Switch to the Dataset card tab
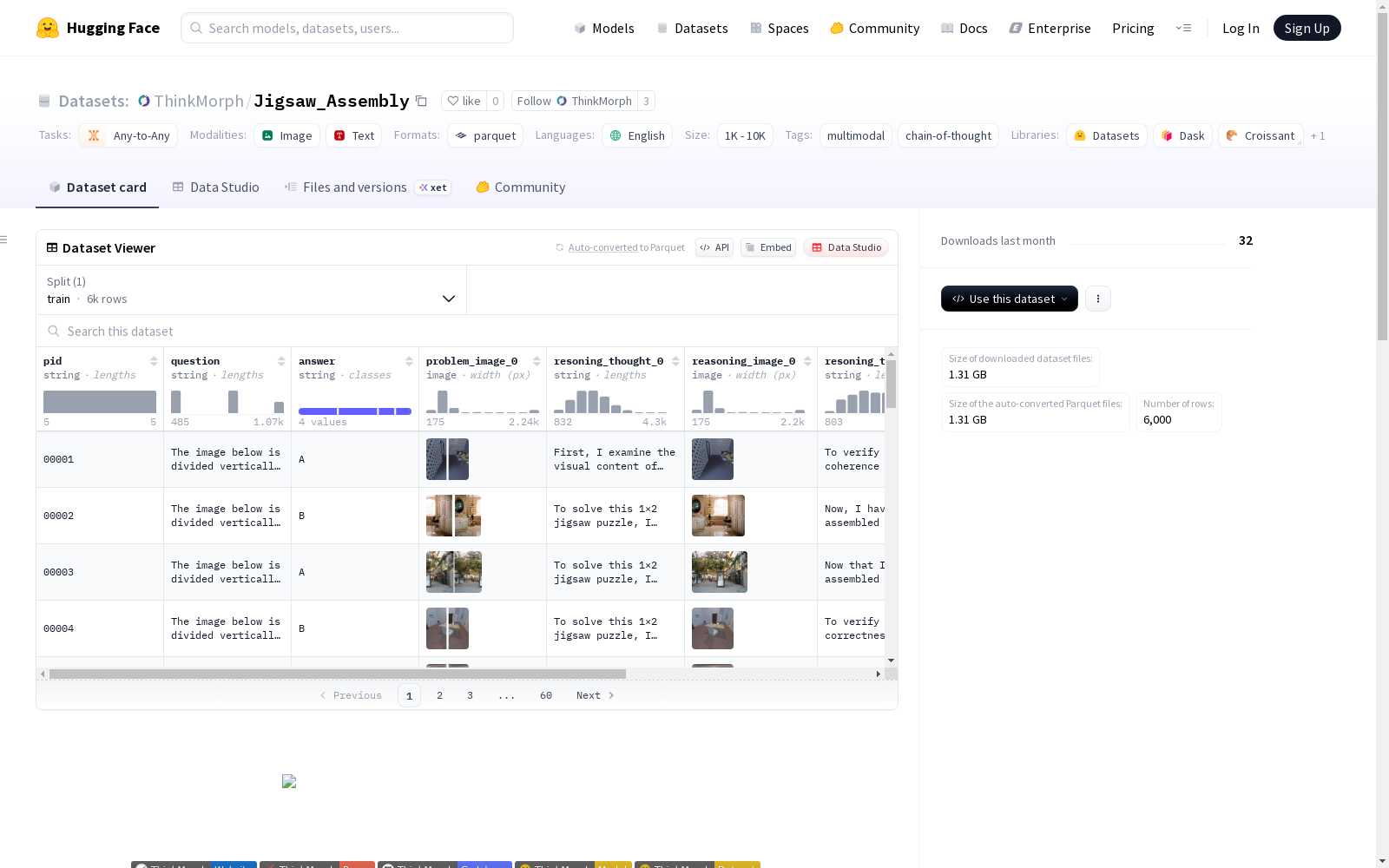This screenshot has width=1389, height=868. point(97,187)
